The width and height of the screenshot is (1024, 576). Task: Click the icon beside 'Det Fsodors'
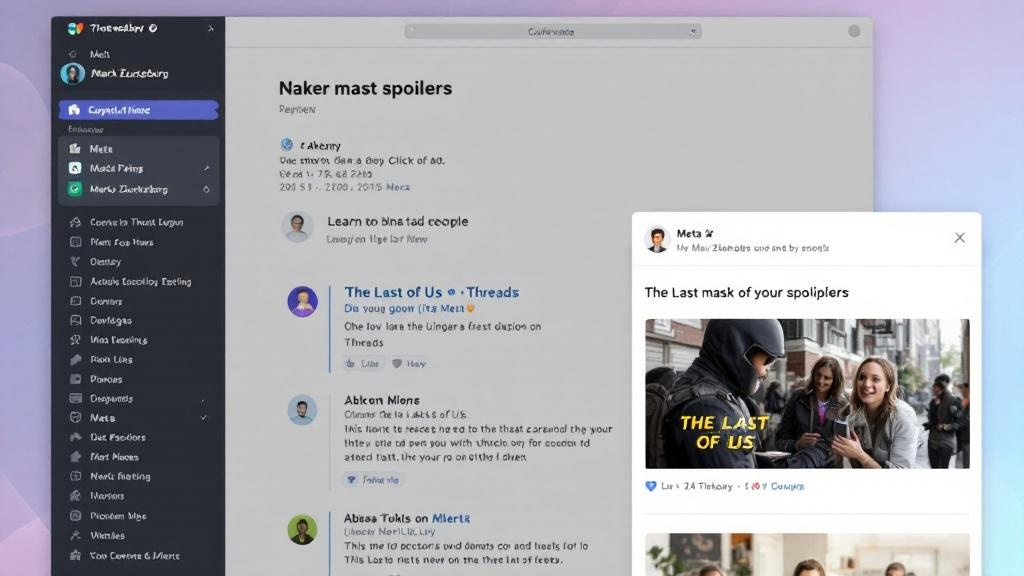coord(75,438)
